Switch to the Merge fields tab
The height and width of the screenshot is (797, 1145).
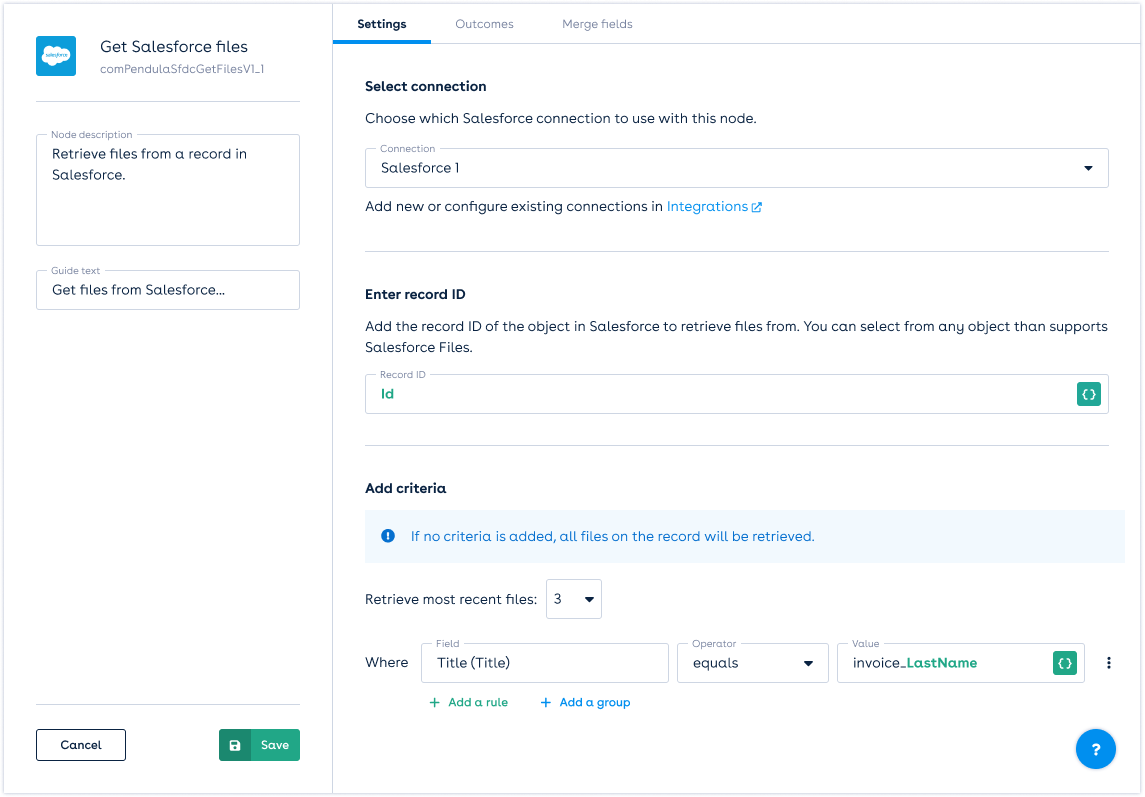point(597,24)
